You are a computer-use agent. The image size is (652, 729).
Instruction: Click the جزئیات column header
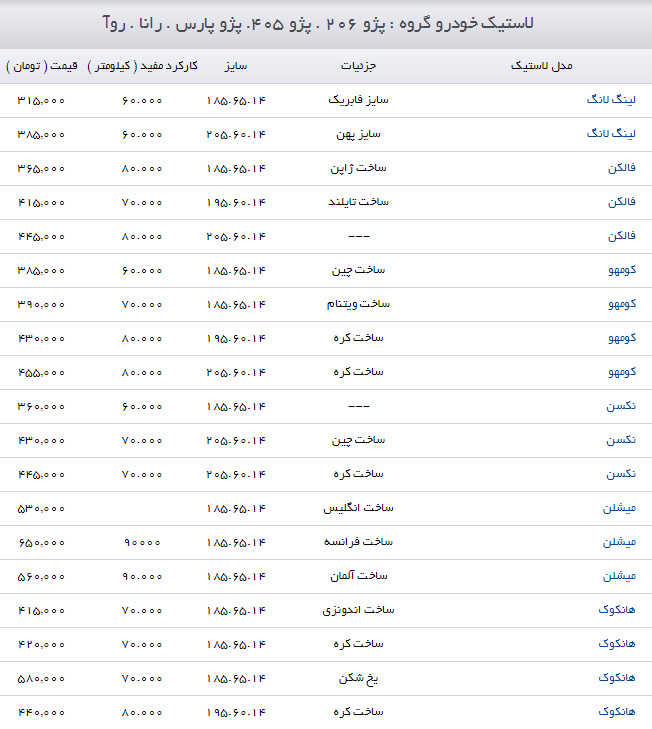point(358,66)
